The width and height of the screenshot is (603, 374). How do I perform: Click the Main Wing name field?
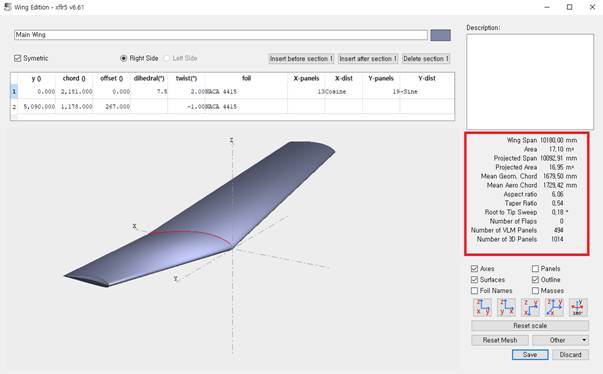point(221,35)
